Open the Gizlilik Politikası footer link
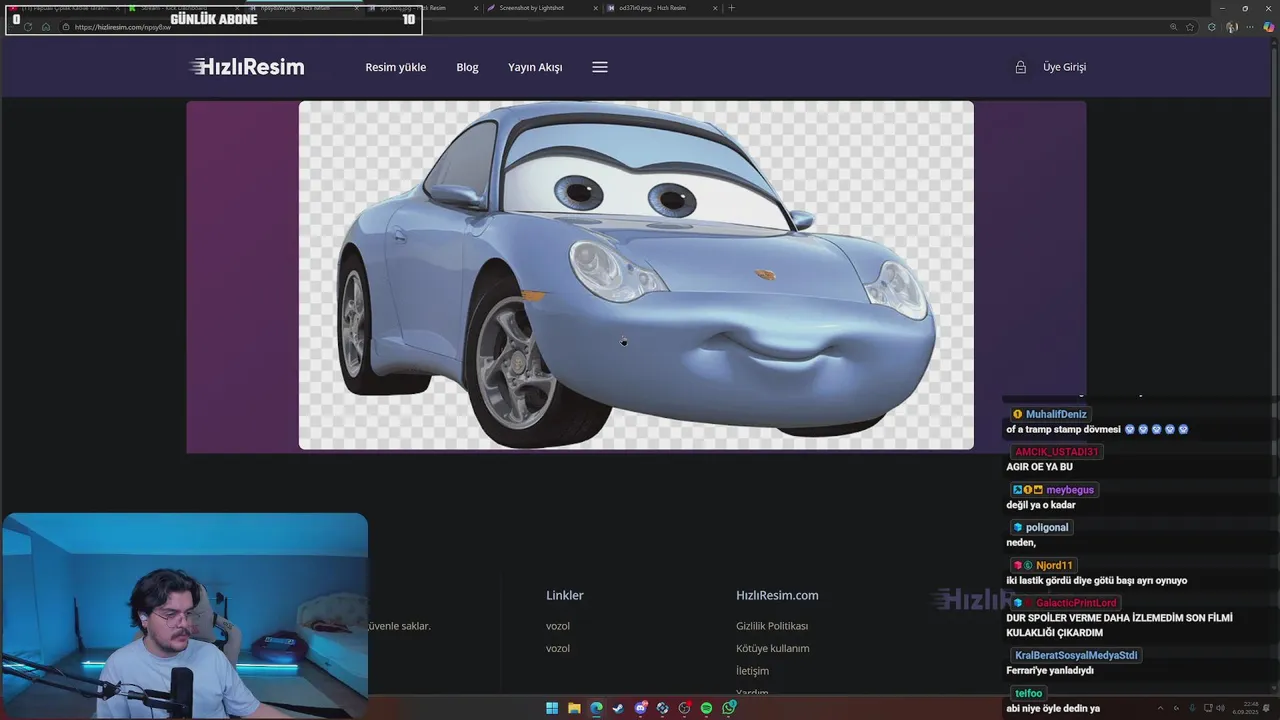1280x720 pixels. pos(772,626)
